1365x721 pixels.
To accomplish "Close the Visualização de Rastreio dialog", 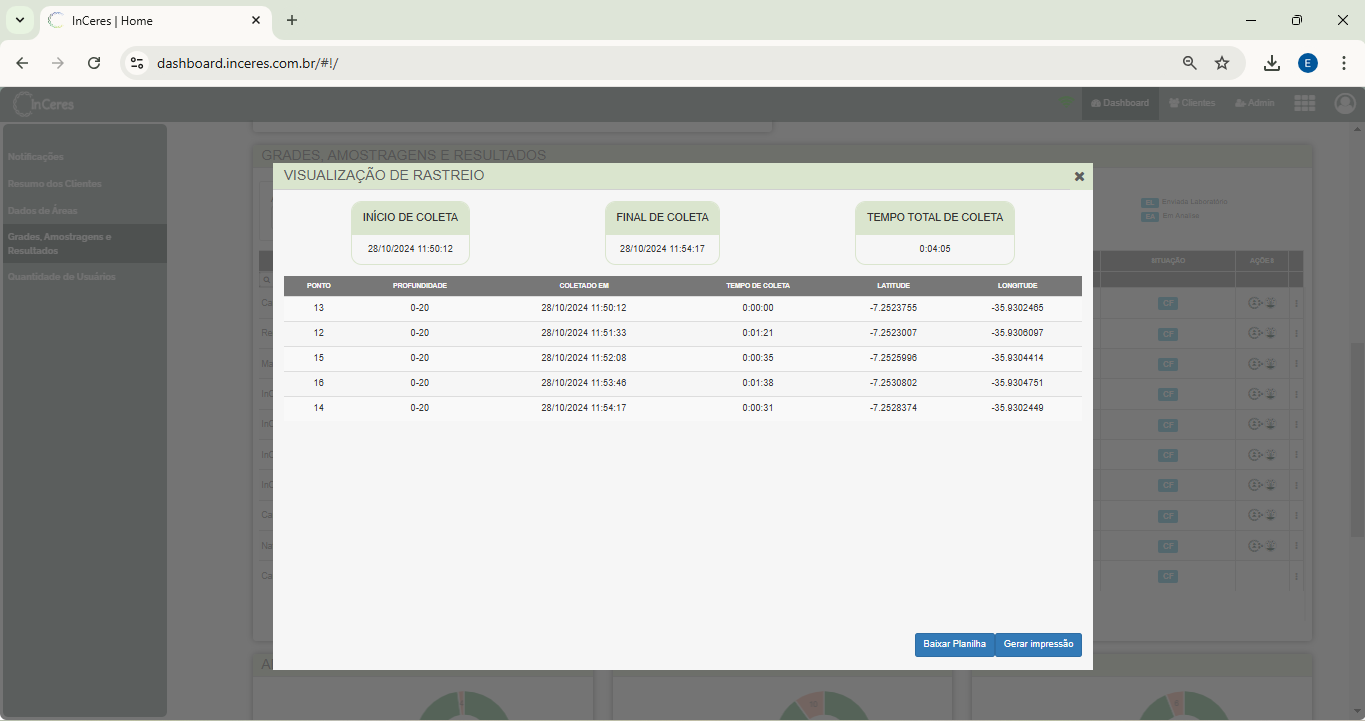I will tap(1079, 176).
